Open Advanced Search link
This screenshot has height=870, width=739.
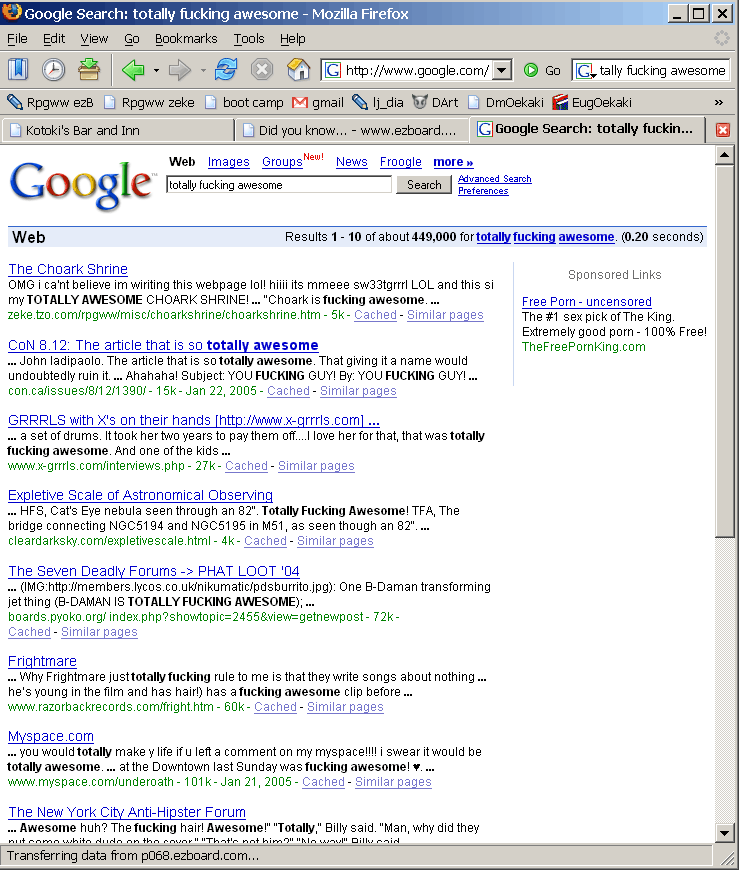495,179
